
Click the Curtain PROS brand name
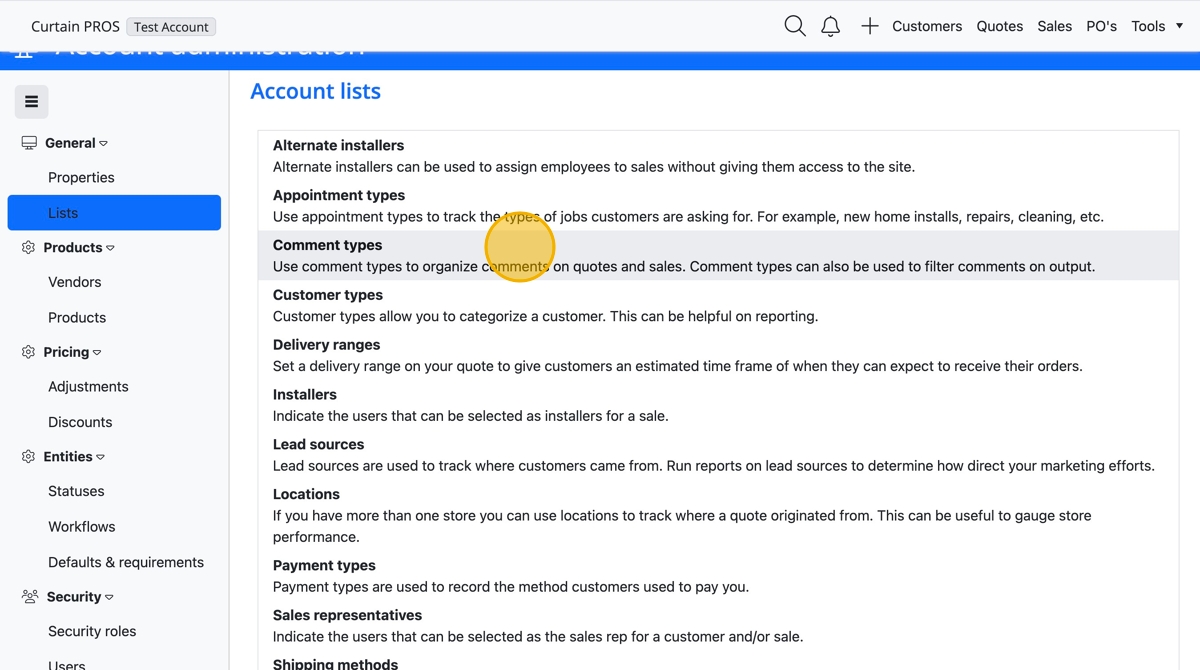tap(75, 26)
